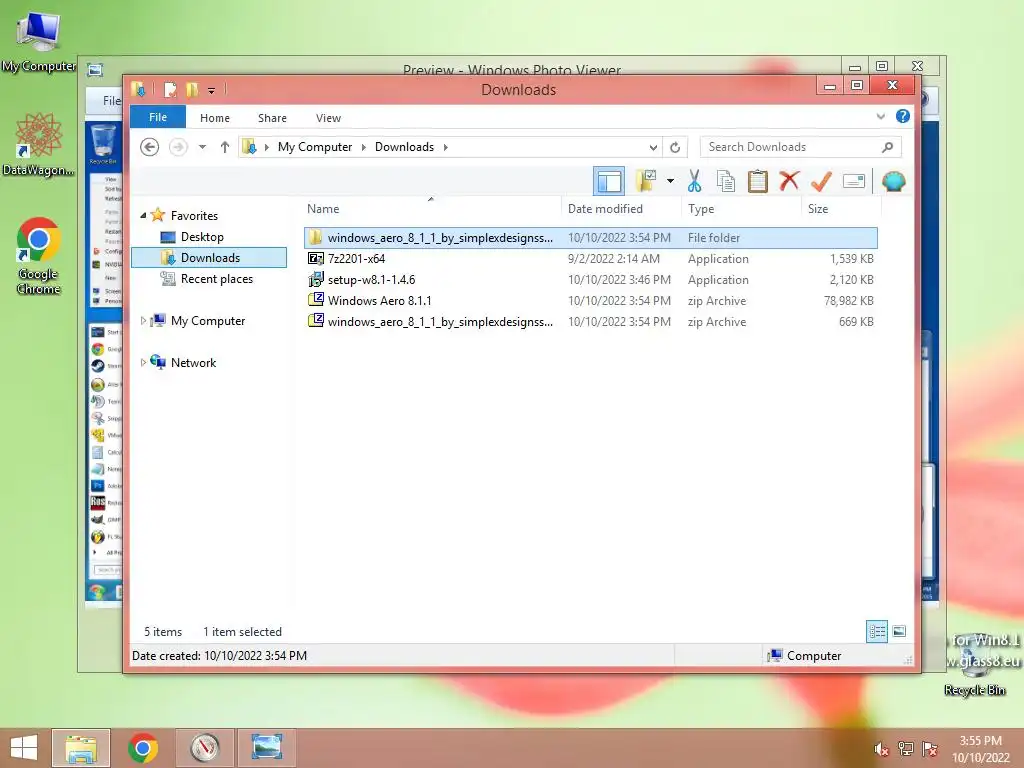Image resolution: width=1024 pixels, height=768 pixels.
Task: Click My Computer in the address breadcrumb
Action: pos(315,147)
